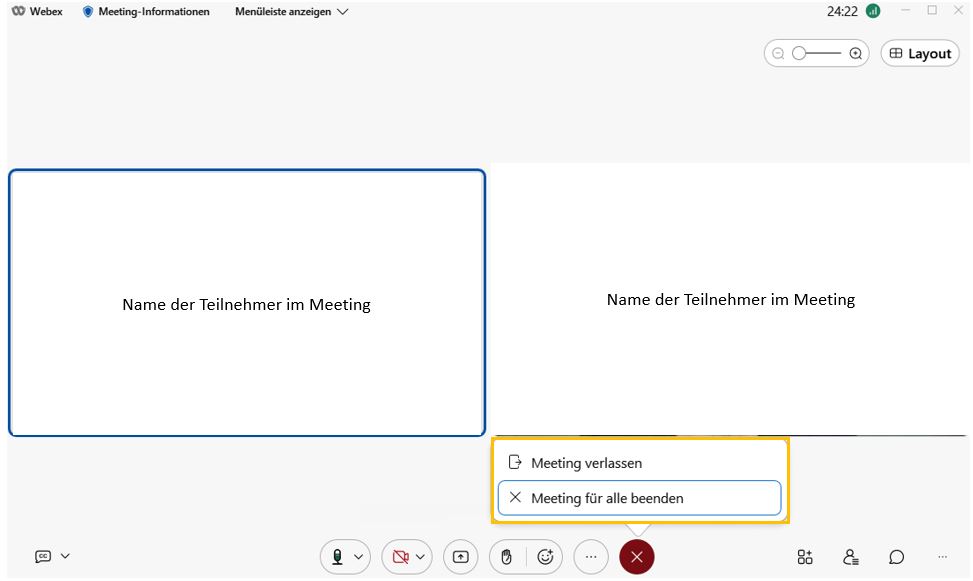Toggle closed captions
The image size is (973, 581).
click(43, 556)
